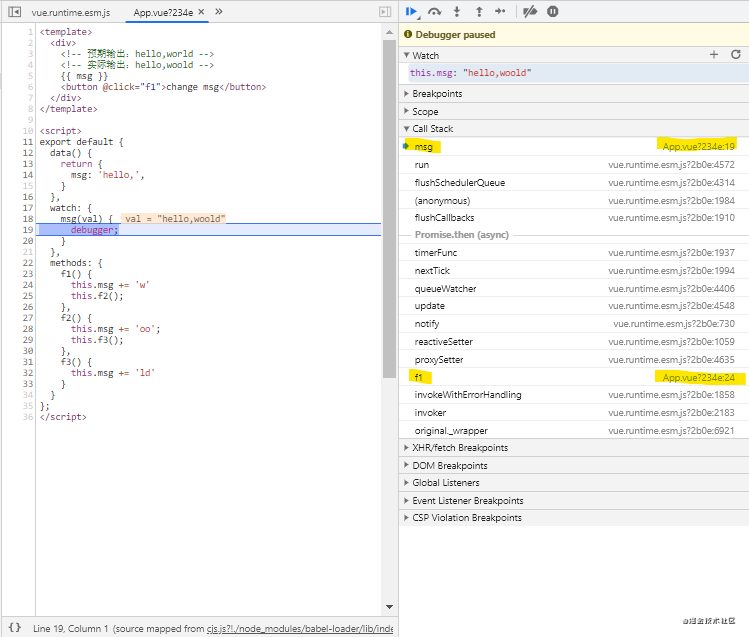Click the pretty print braces icon
Image resolution: width=749 pixels, height=637 pixels.
pos(14,627)
